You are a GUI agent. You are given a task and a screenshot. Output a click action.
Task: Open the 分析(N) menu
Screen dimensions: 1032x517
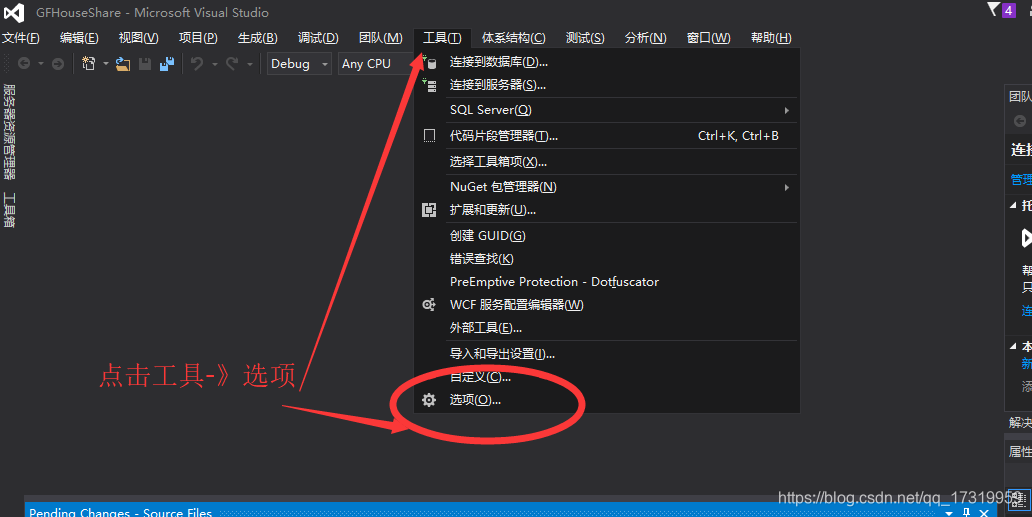pyautogui.click(x=645, y=37)
